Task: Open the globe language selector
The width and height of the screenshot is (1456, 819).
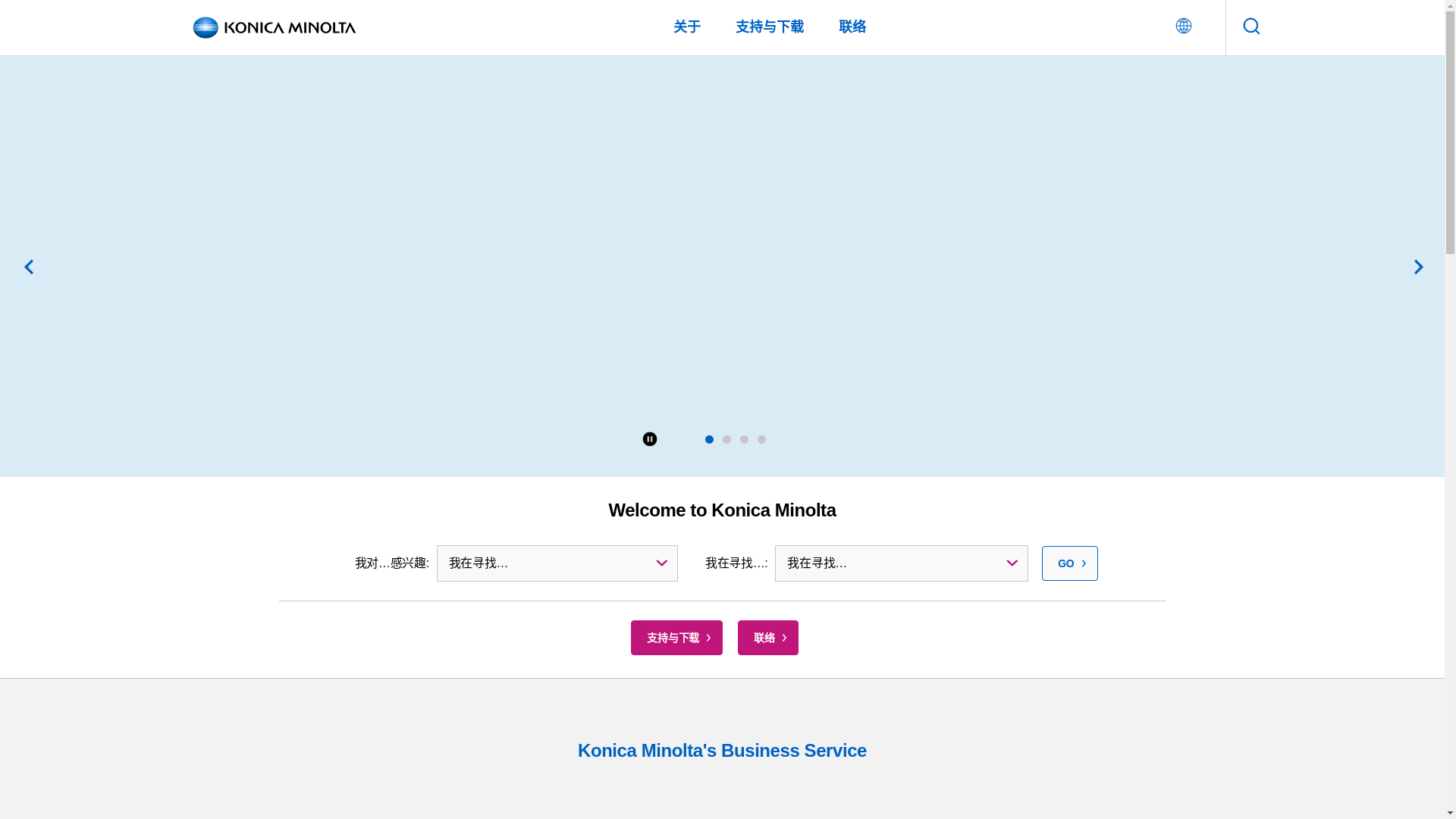Action: pyautogui.click(x=1183, y=26)
